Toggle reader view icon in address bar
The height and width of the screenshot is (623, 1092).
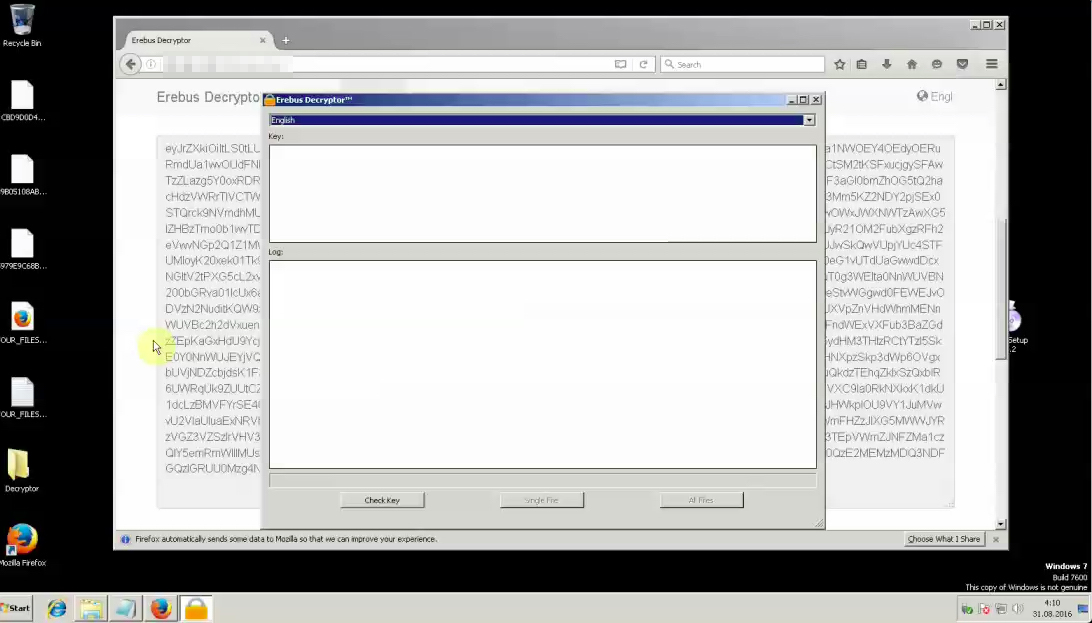[x=621, y=64]
